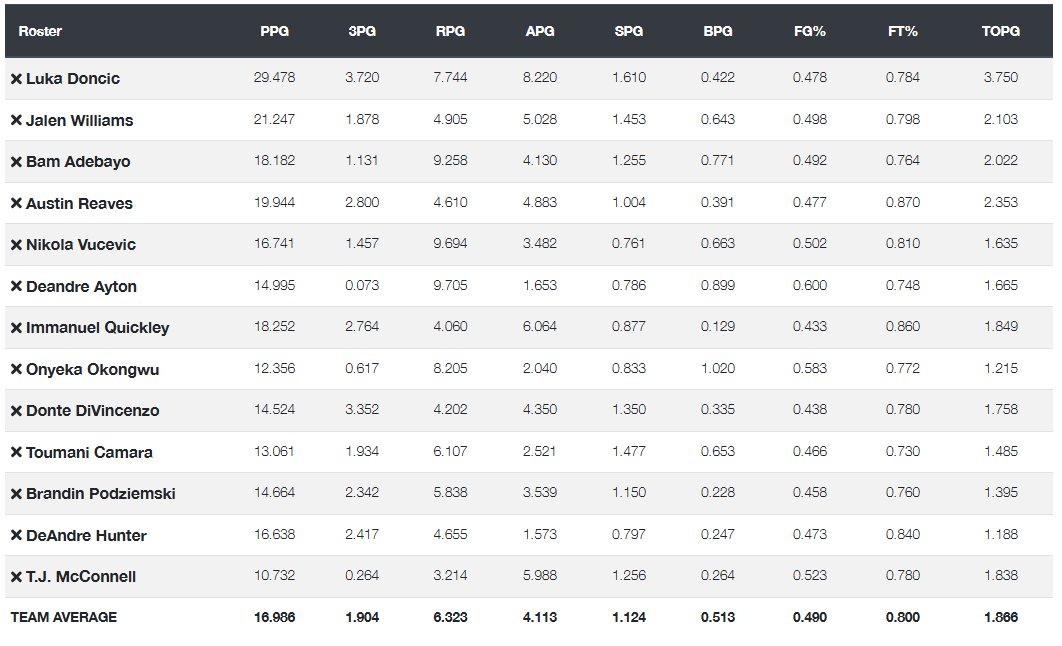The image size is (1062, 646).
Task: Delete T.J. McConnell via X icon
Action: point(16,577)
